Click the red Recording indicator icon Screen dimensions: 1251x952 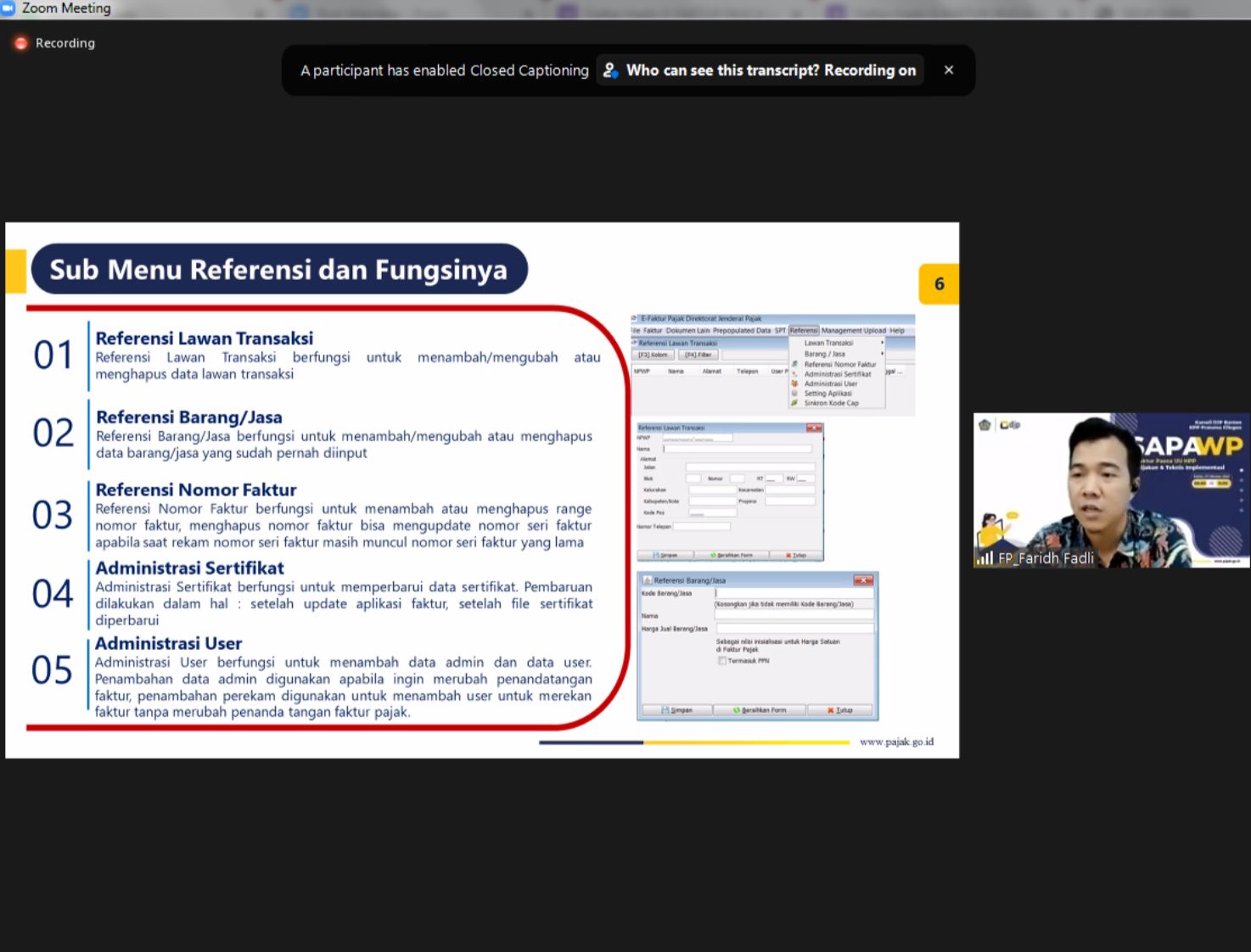coord(20,43)
